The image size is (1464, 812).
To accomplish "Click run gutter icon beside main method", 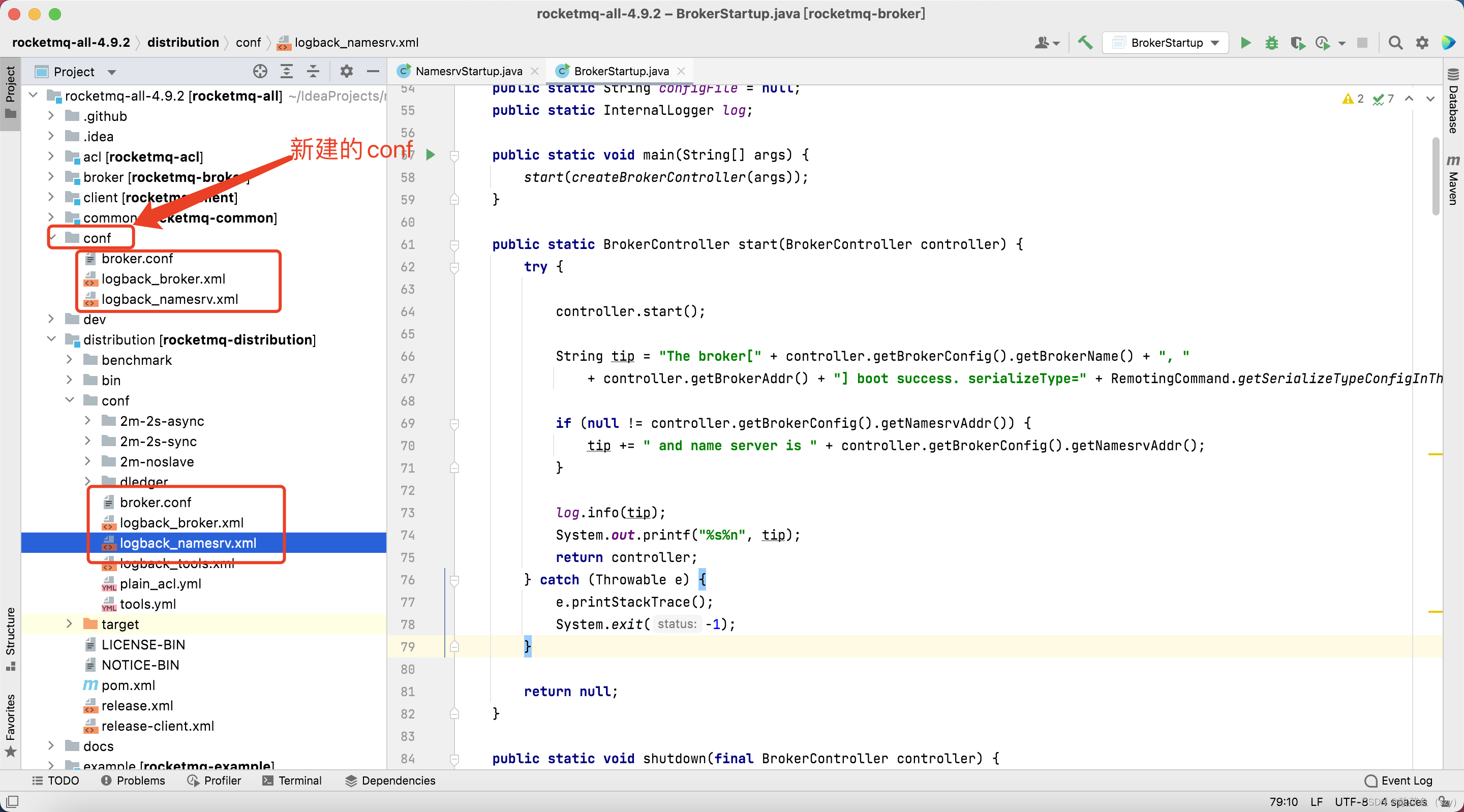I will pos(431,154).
